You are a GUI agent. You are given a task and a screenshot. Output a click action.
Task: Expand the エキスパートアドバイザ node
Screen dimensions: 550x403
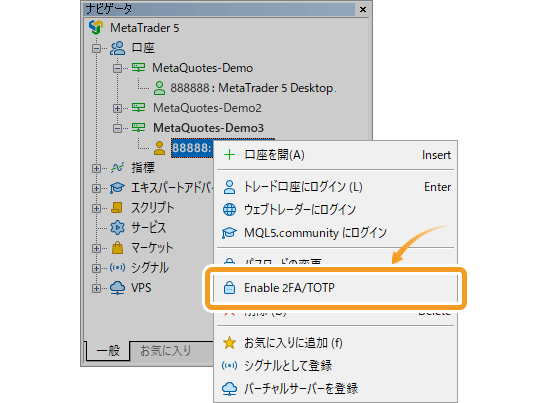tap(96, 188)
